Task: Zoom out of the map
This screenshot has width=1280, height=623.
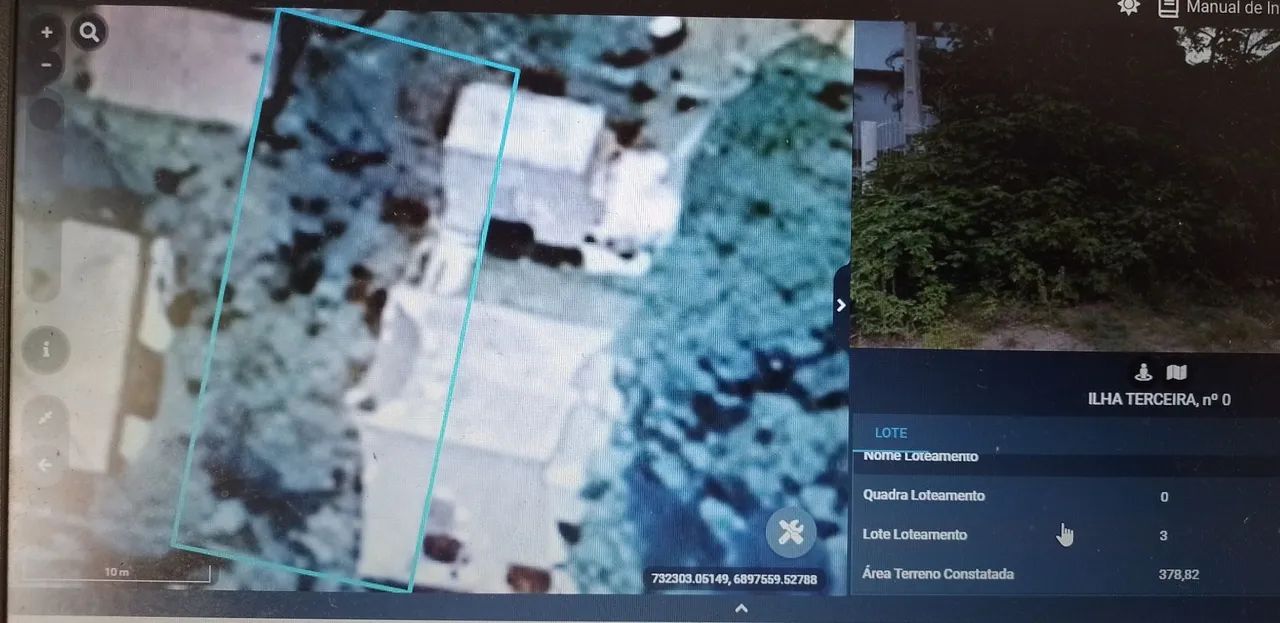Action: pos(47,66)
